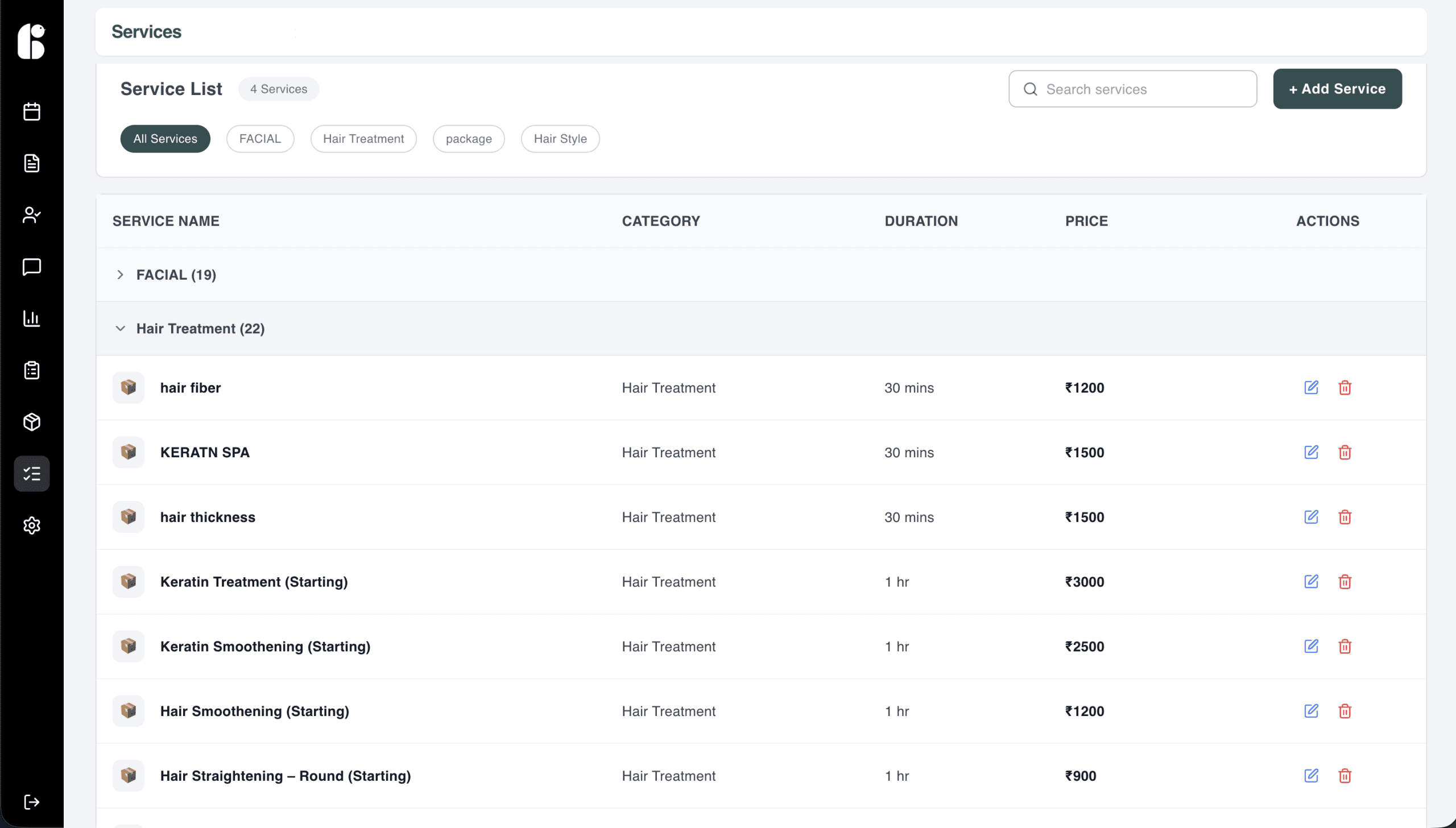Delete the KERATN SPA service
This screenshot has height=828, width=1456.
[1345, 453]
